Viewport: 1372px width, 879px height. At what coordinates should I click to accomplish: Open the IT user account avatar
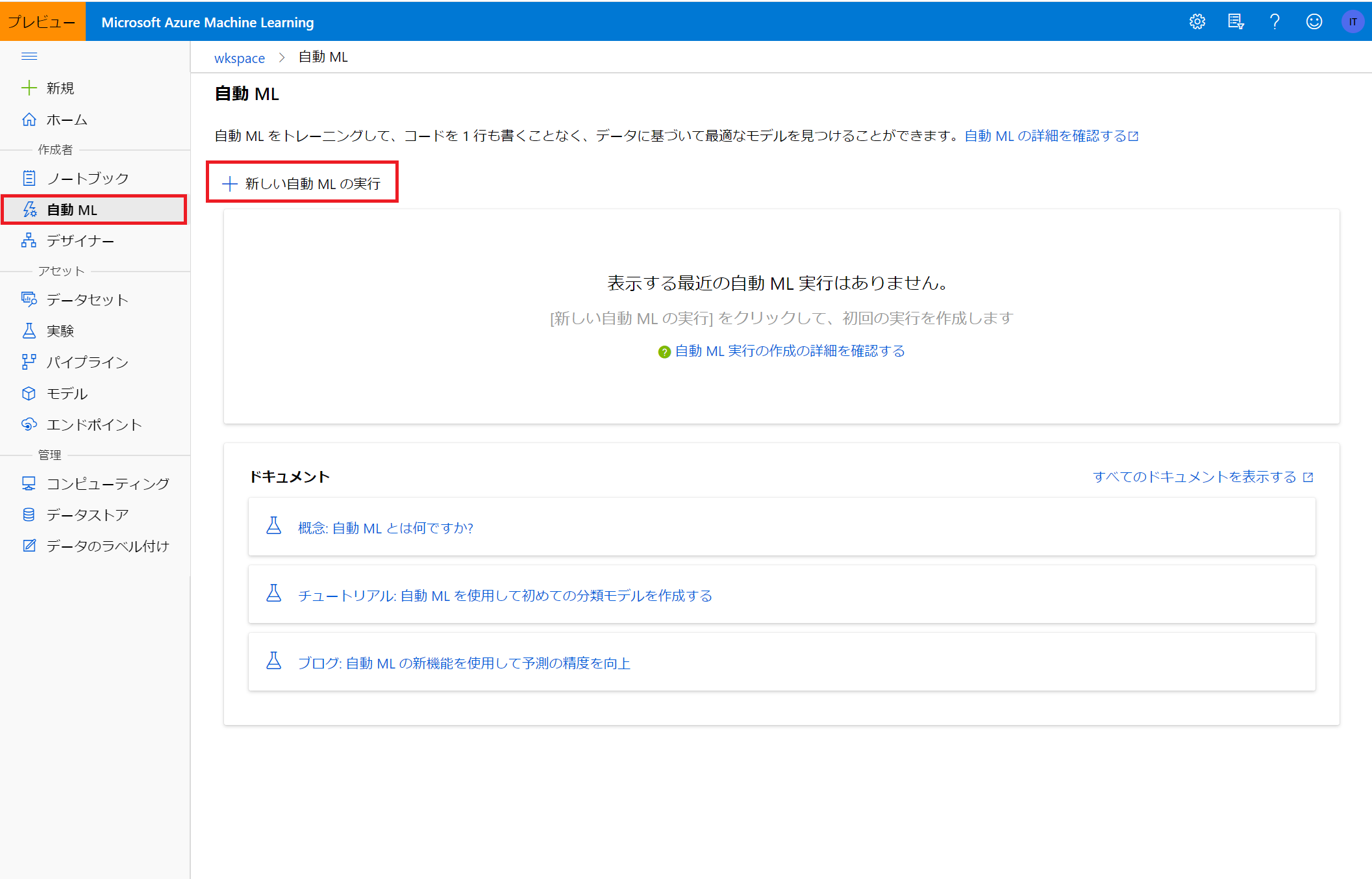(1353, 22)
